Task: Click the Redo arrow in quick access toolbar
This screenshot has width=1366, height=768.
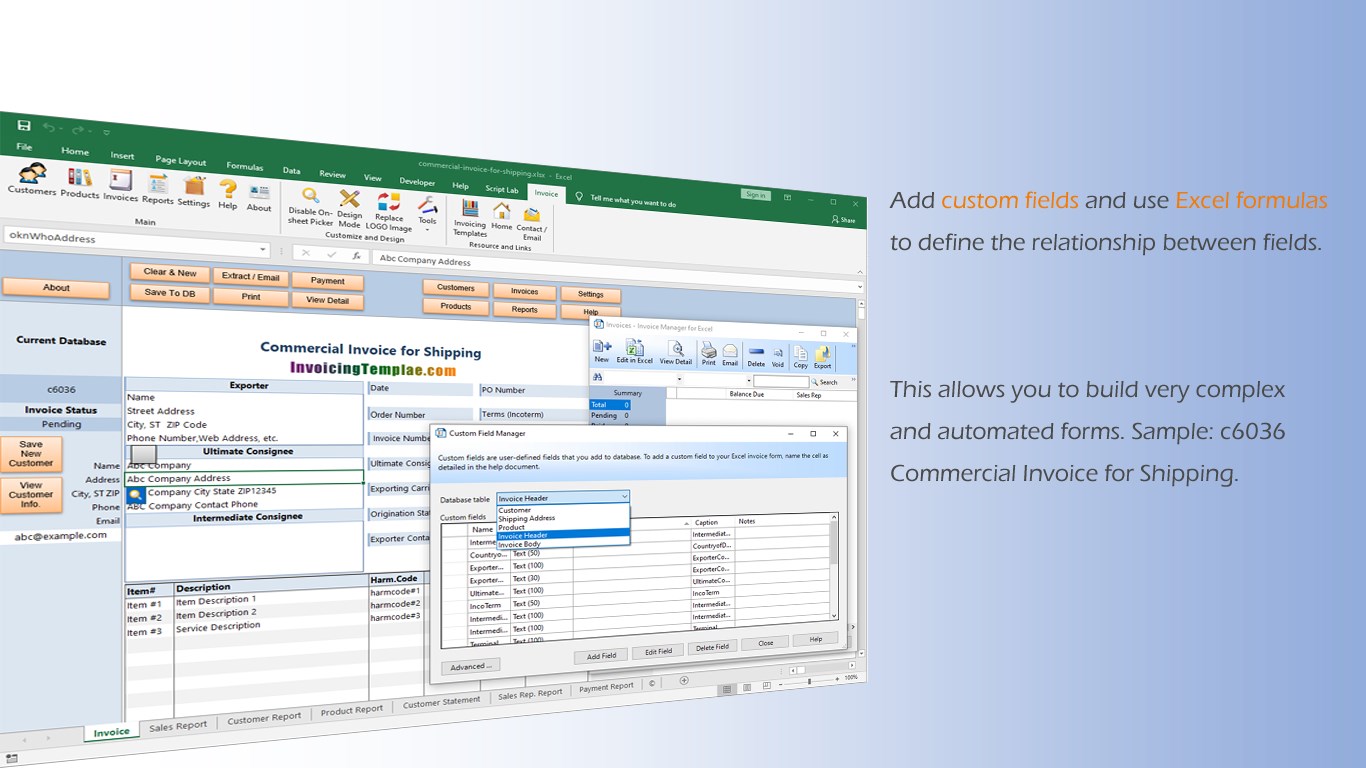Action: tap(77, 131)
